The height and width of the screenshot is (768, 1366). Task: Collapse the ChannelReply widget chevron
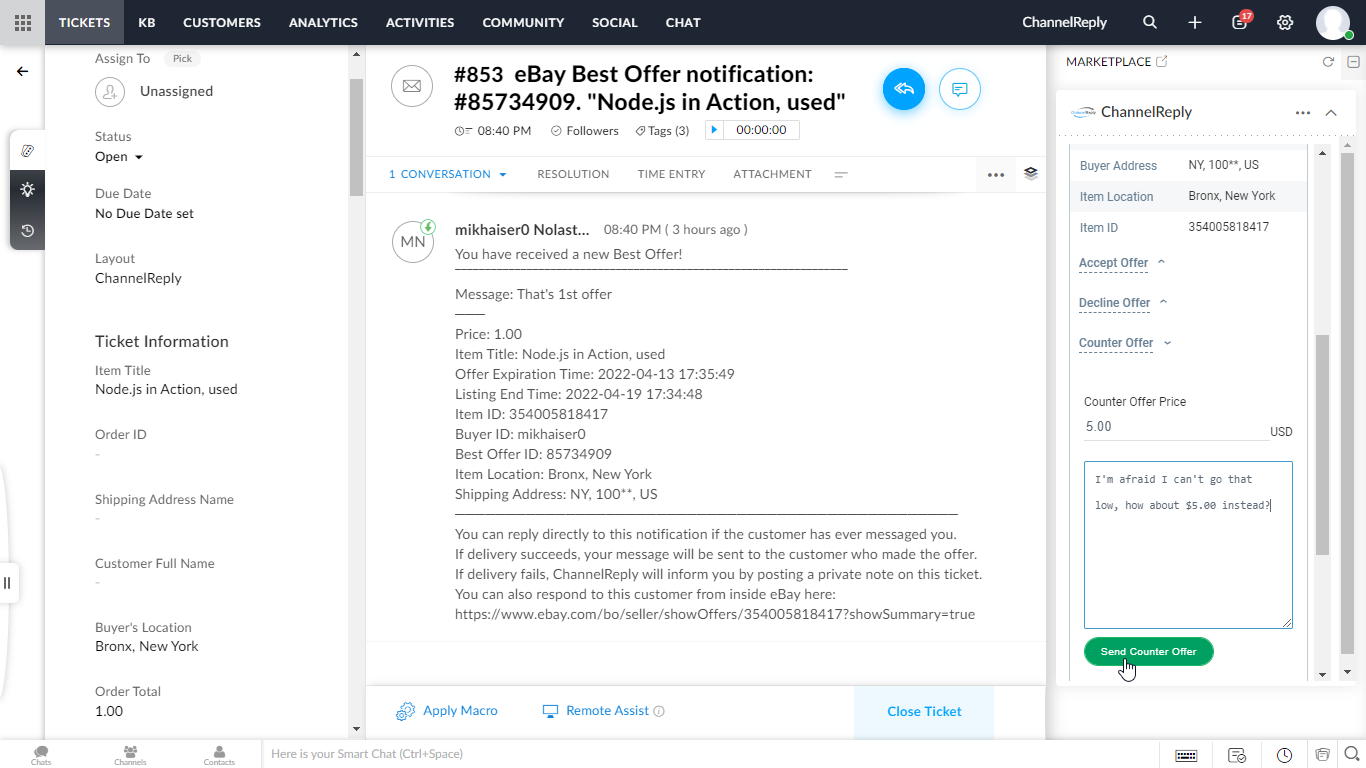coord(1331,113)
